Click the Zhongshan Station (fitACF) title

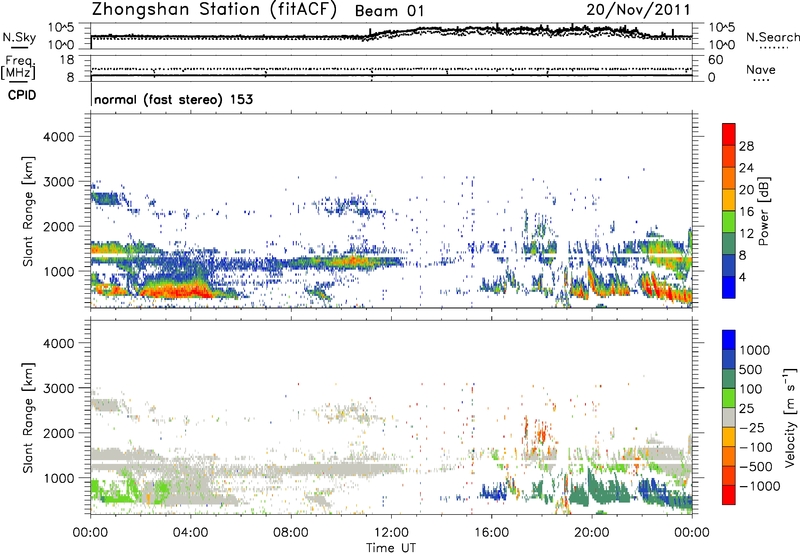(214, 10)
